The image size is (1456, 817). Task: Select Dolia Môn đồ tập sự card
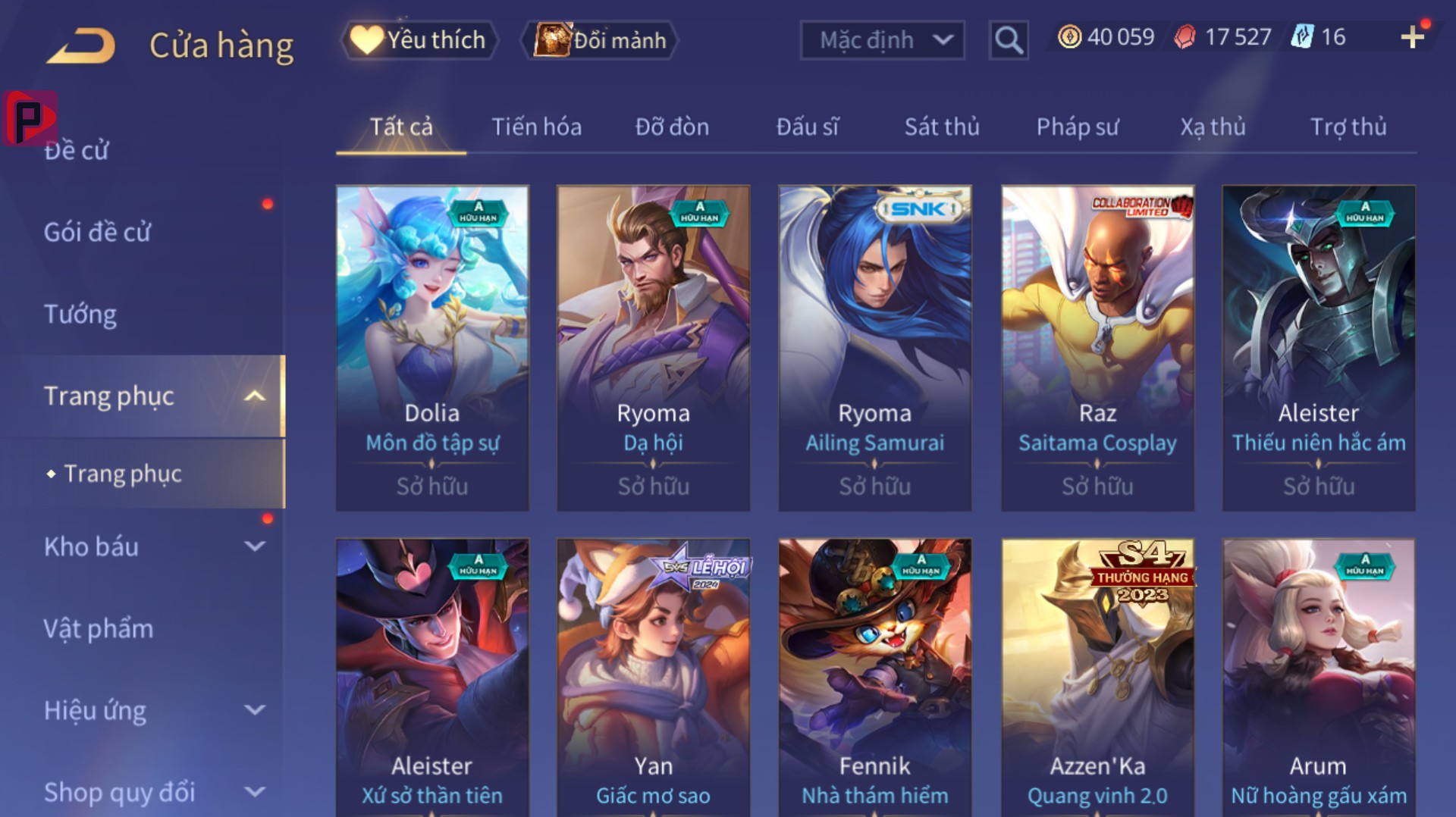pyautogui.click(x=432, y=348)
